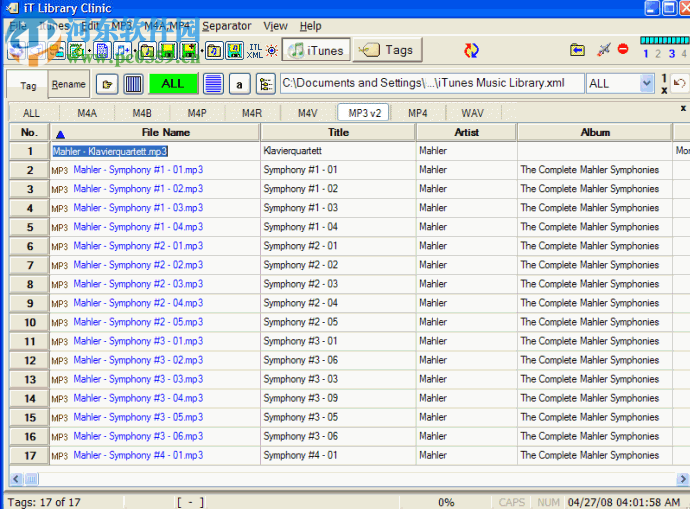Click the undo arrow icon at right
Image resolution: width=690 pixels, height=509 pixels.
pyautogui.click(x=680, y=84)
